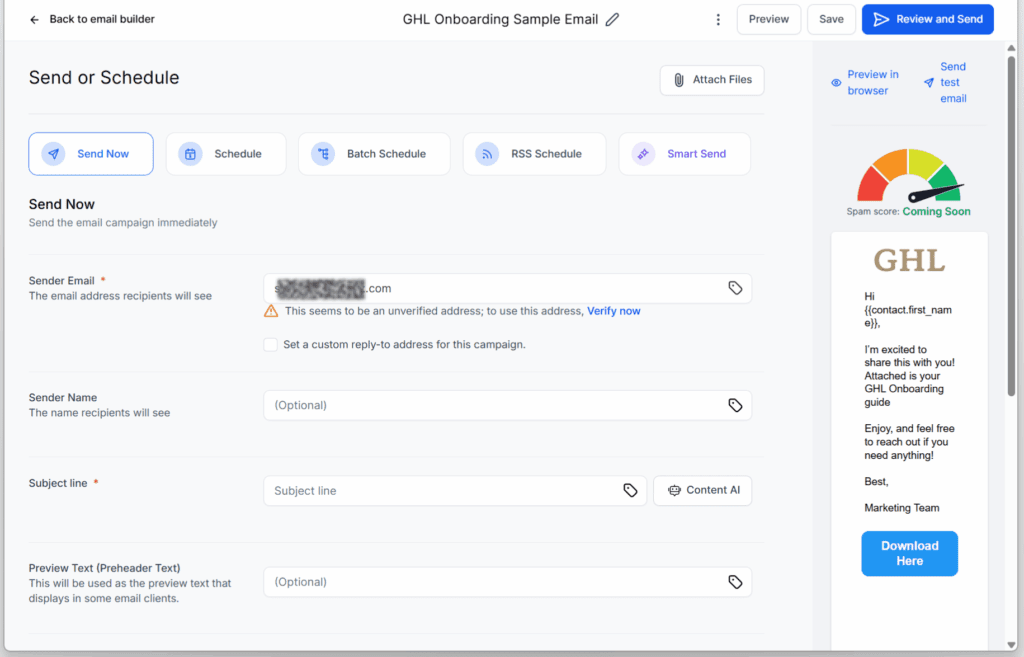Screen dimensions: 1024x657
Task: Open the merge tag picker for Subject line
Action: (x=630, y=490)
